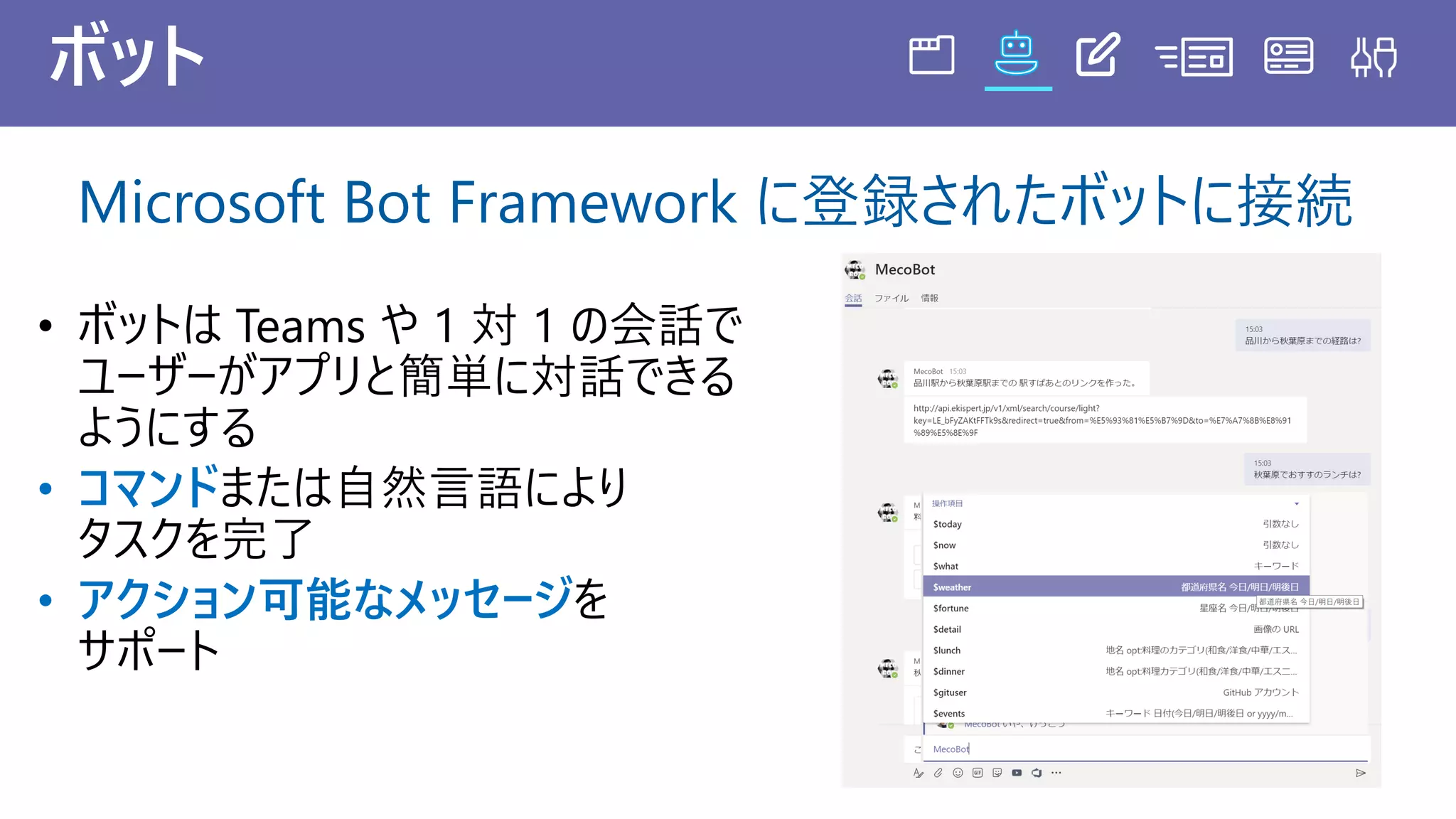The height and width of the screenshot is (819, 1456).
Task: Click the attach paperclip icon
Action: tap(938, 773)
